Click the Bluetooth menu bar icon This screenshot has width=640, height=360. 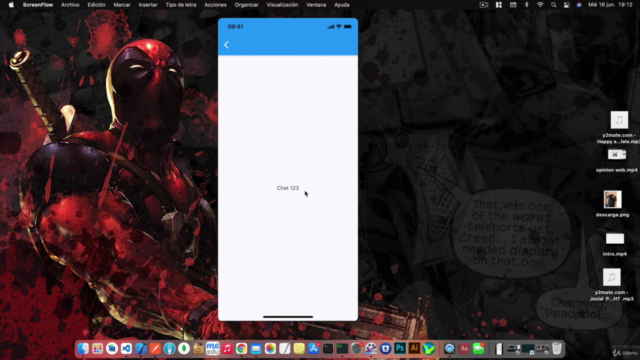click(527, 5)
